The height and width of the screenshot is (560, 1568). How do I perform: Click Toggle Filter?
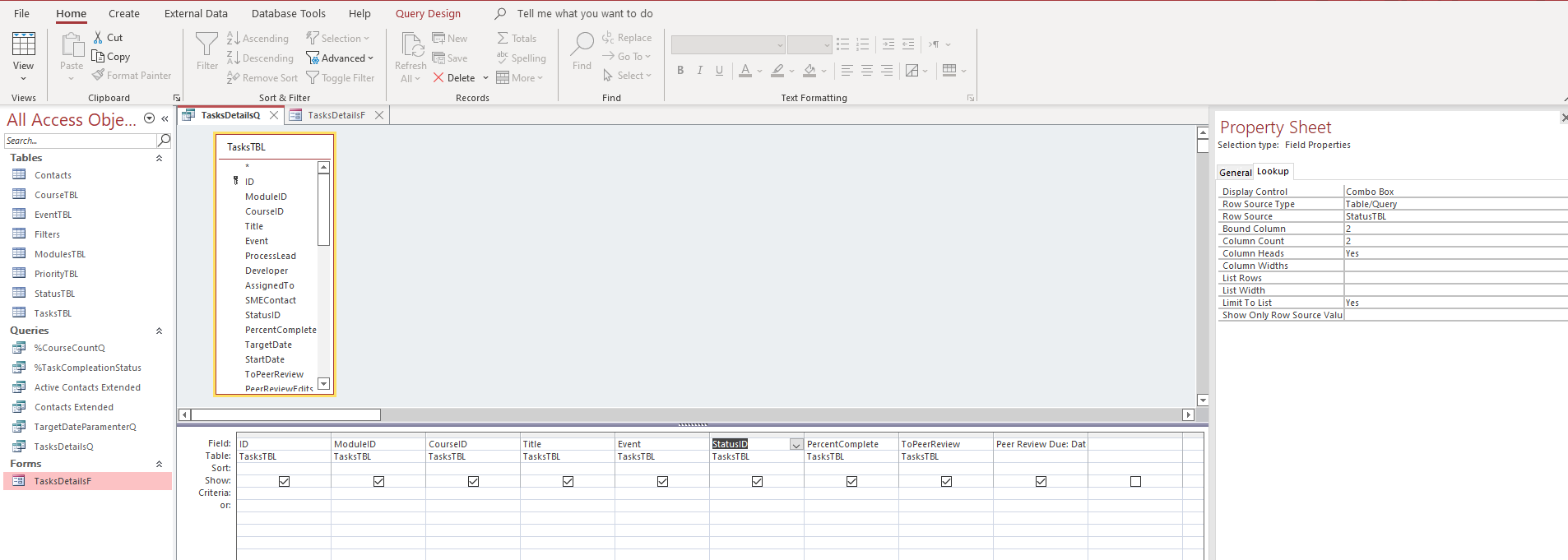click(340, 78)
